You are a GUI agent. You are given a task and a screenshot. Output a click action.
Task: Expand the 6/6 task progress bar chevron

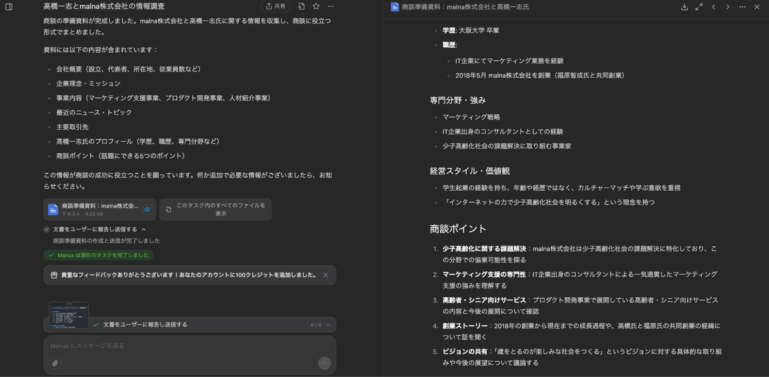coord(328,325)
